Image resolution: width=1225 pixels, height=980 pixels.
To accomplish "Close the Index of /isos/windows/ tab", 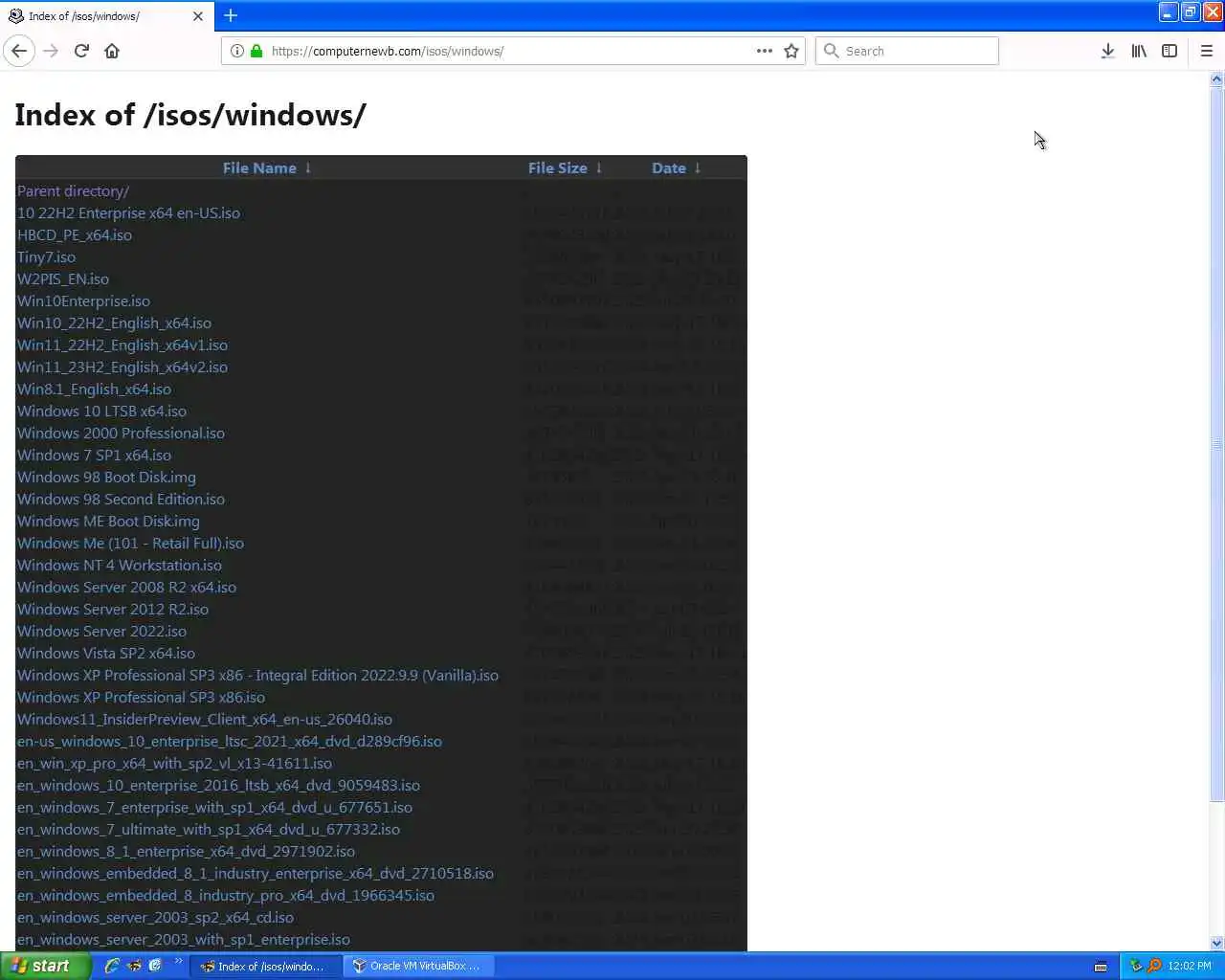I will [198, 16].
